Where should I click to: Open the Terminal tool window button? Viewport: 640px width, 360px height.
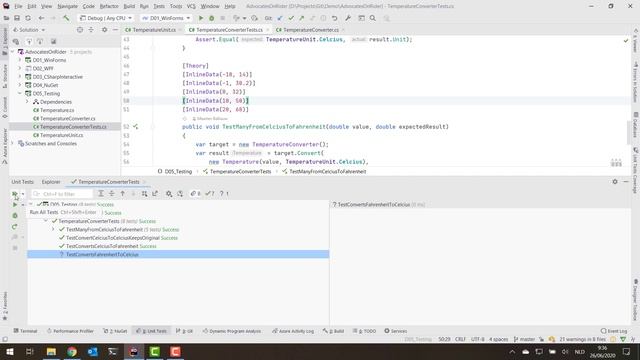(25, 331)
